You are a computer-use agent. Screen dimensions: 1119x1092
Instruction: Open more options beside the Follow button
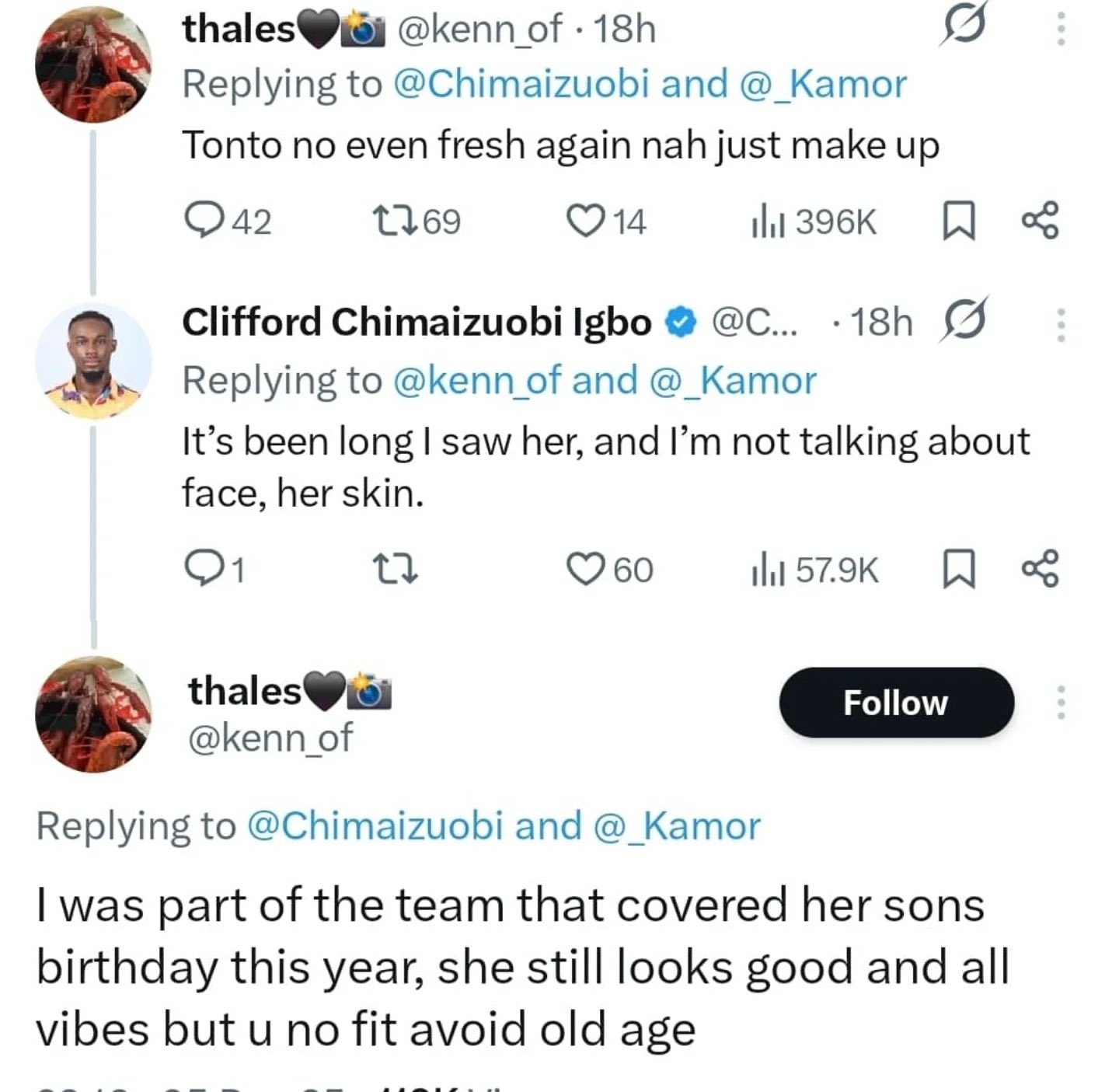pyautogui.click(x=1061, y=703)
